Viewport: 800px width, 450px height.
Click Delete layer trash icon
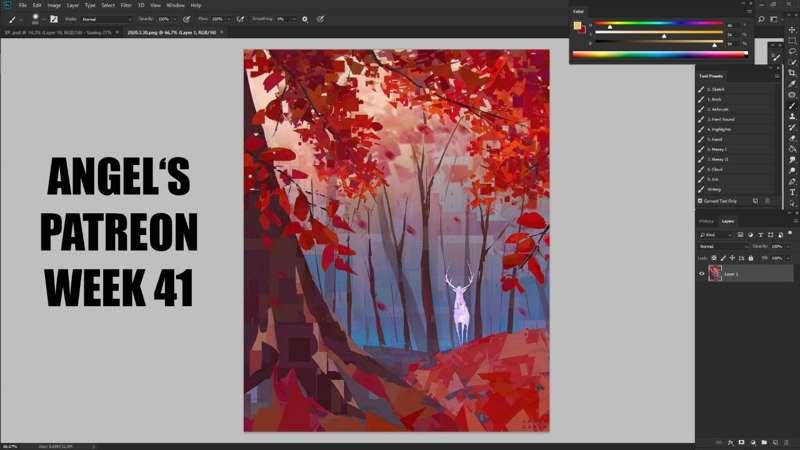pos(786,442)
